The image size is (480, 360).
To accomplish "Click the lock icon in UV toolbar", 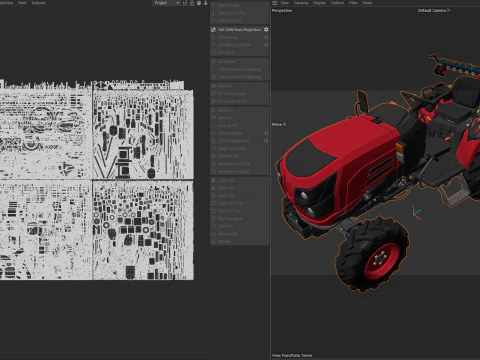I will pos(192,3).
